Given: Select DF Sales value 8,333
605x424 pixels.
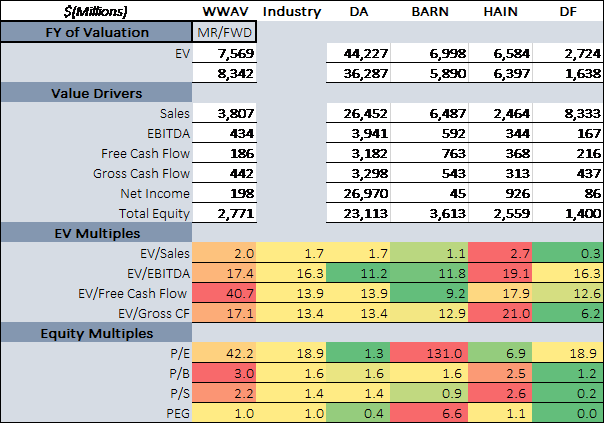Looking at the screenshot, I should coord(568,113).
